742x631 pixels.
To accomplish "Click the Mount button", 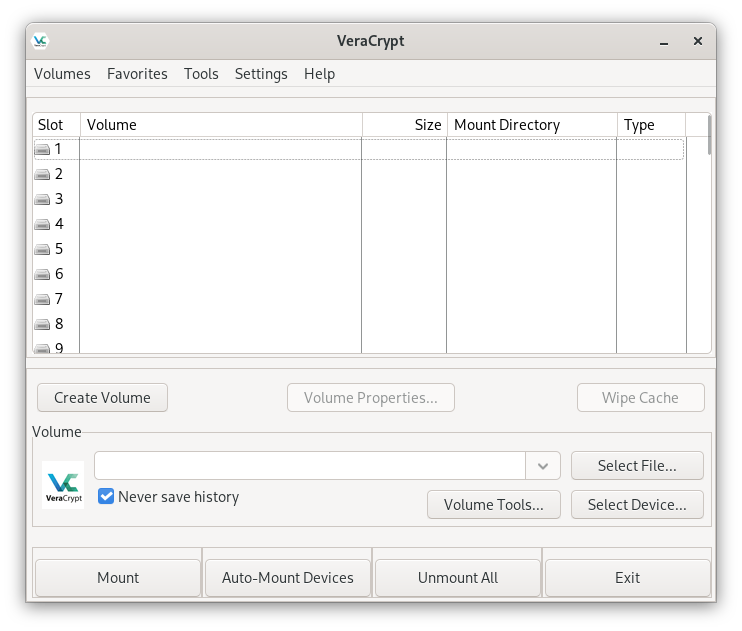I will coord(118,578).
